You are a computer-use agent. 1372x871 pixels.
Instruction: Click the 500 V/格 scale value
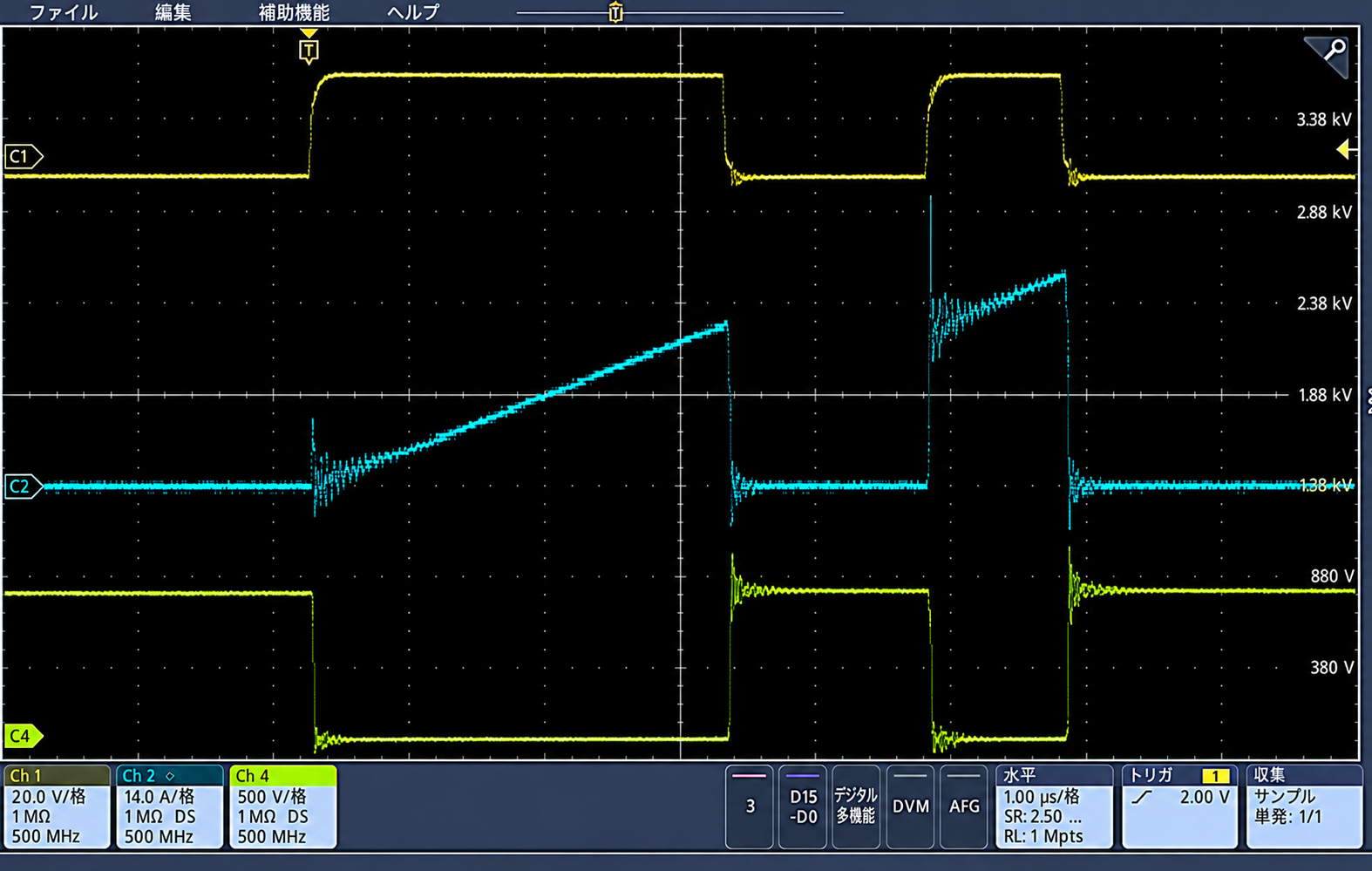pyautogui.click(x=272, y=796)
